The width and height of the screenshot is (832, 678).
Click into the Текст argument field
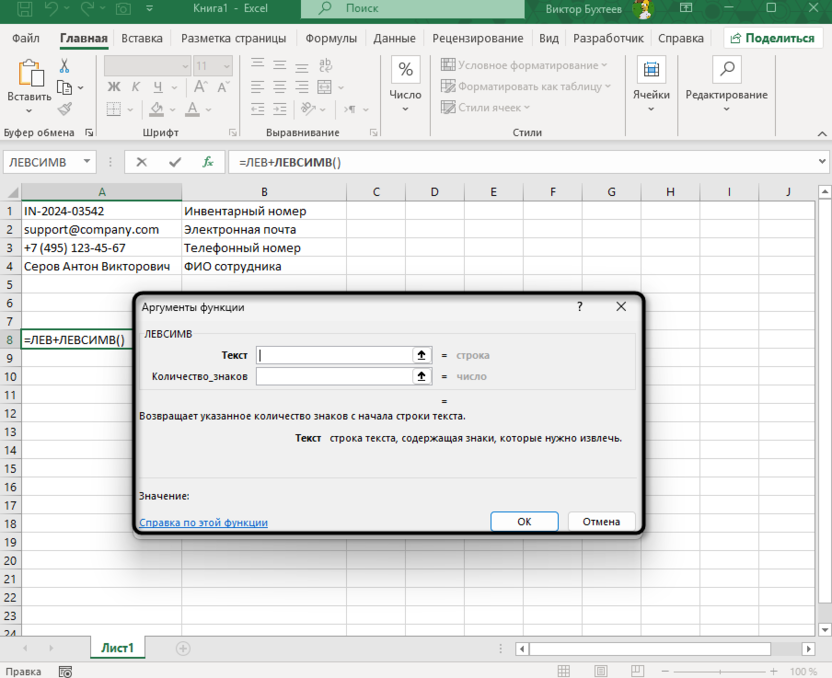333,355
